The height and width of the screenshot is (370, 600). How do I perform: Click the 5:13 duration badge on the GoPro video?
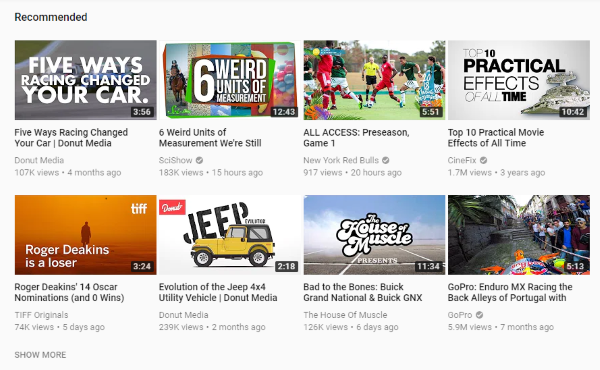(x=575, y=266)
